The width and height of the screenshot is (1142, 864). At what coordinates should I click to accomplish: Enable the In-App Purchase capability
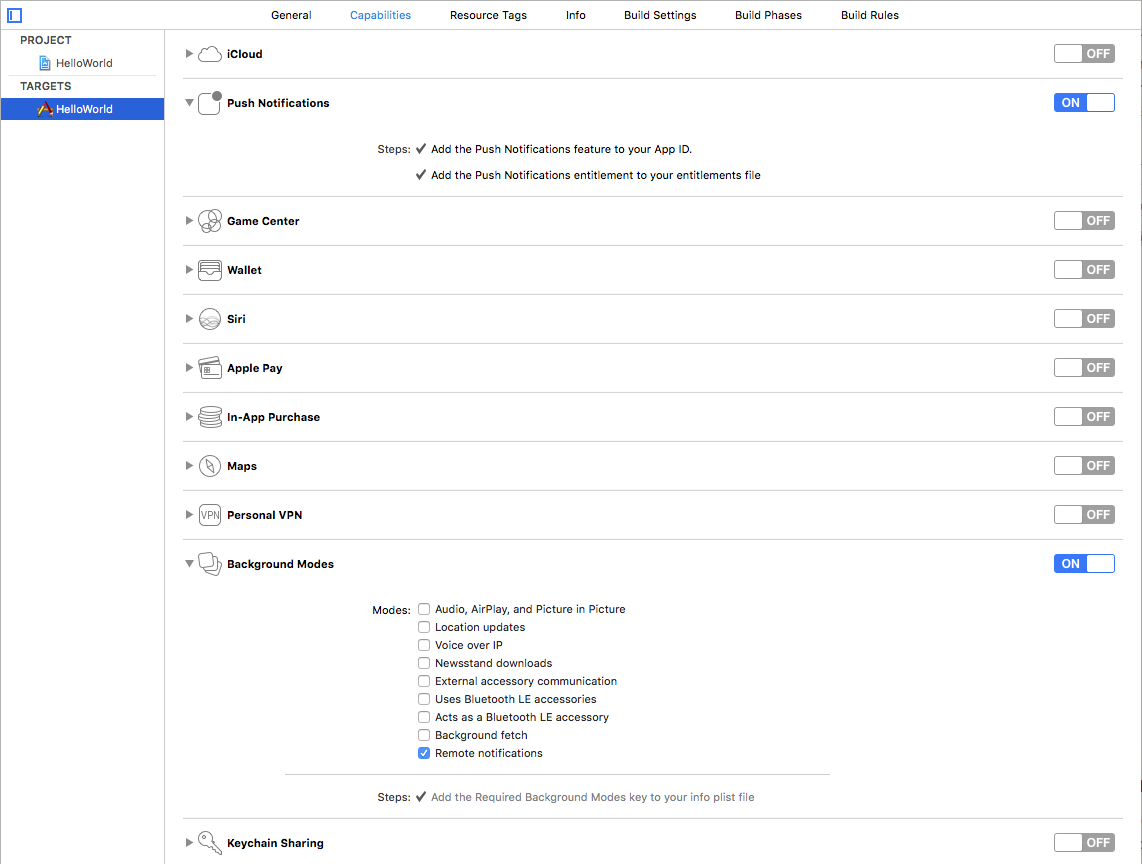click(x=1084, y=416)
